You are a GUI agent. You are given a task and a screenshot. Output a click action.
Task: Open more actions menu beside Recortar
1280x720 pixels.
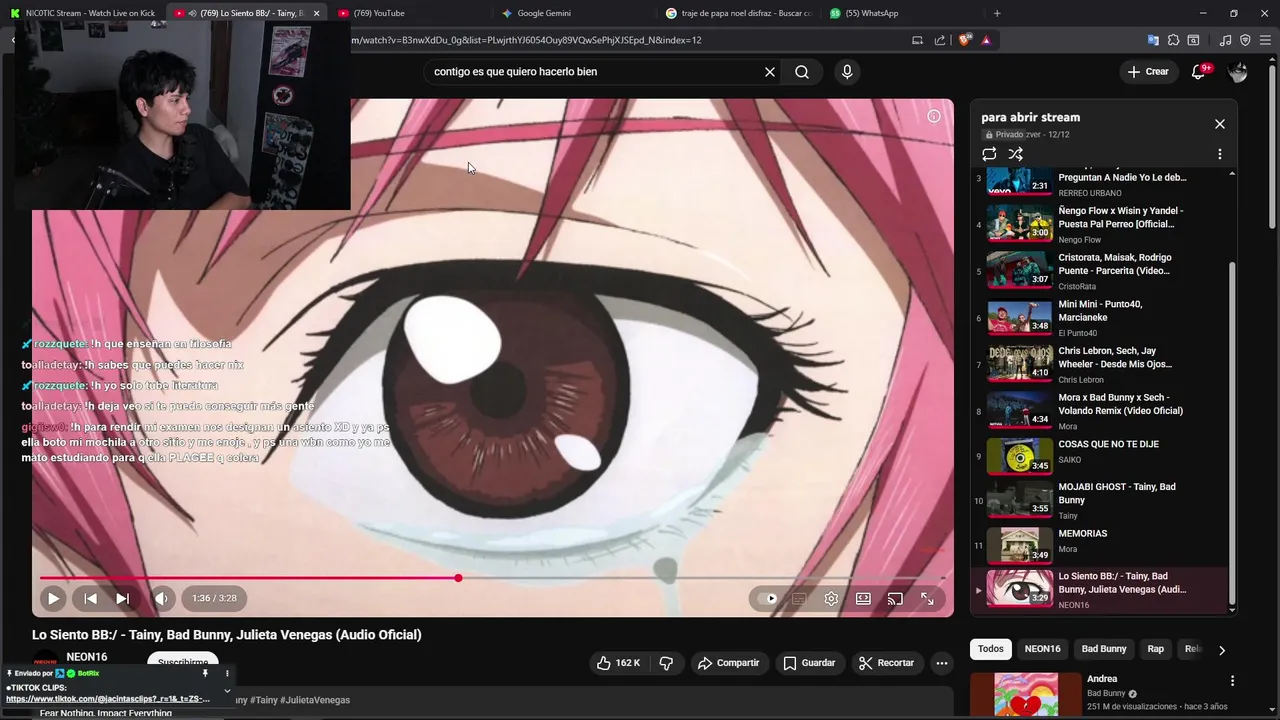coord(942,663)
